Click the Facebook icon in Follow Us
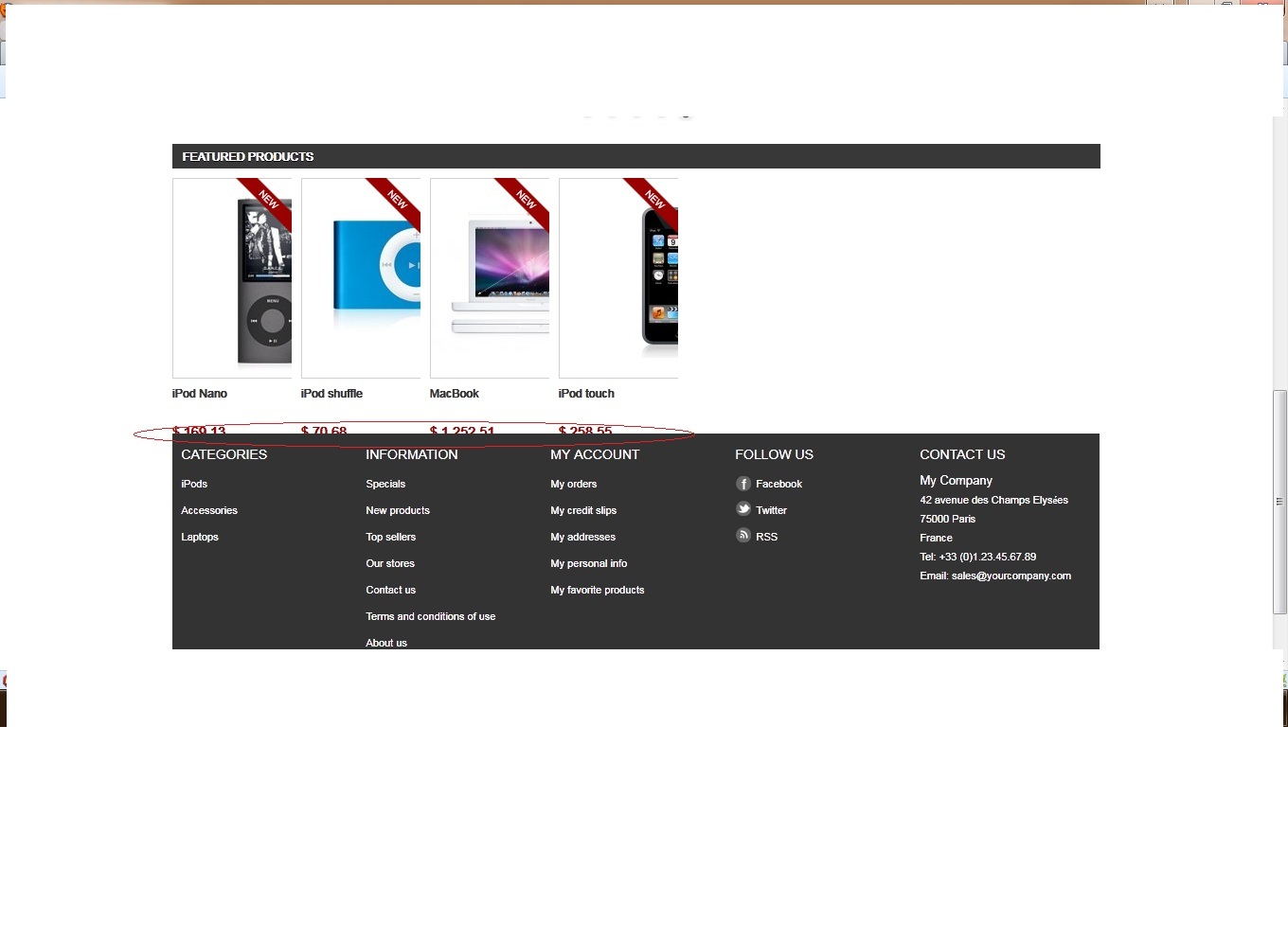This screenshot has width=1288, height=939. click(x=743, y=484)
